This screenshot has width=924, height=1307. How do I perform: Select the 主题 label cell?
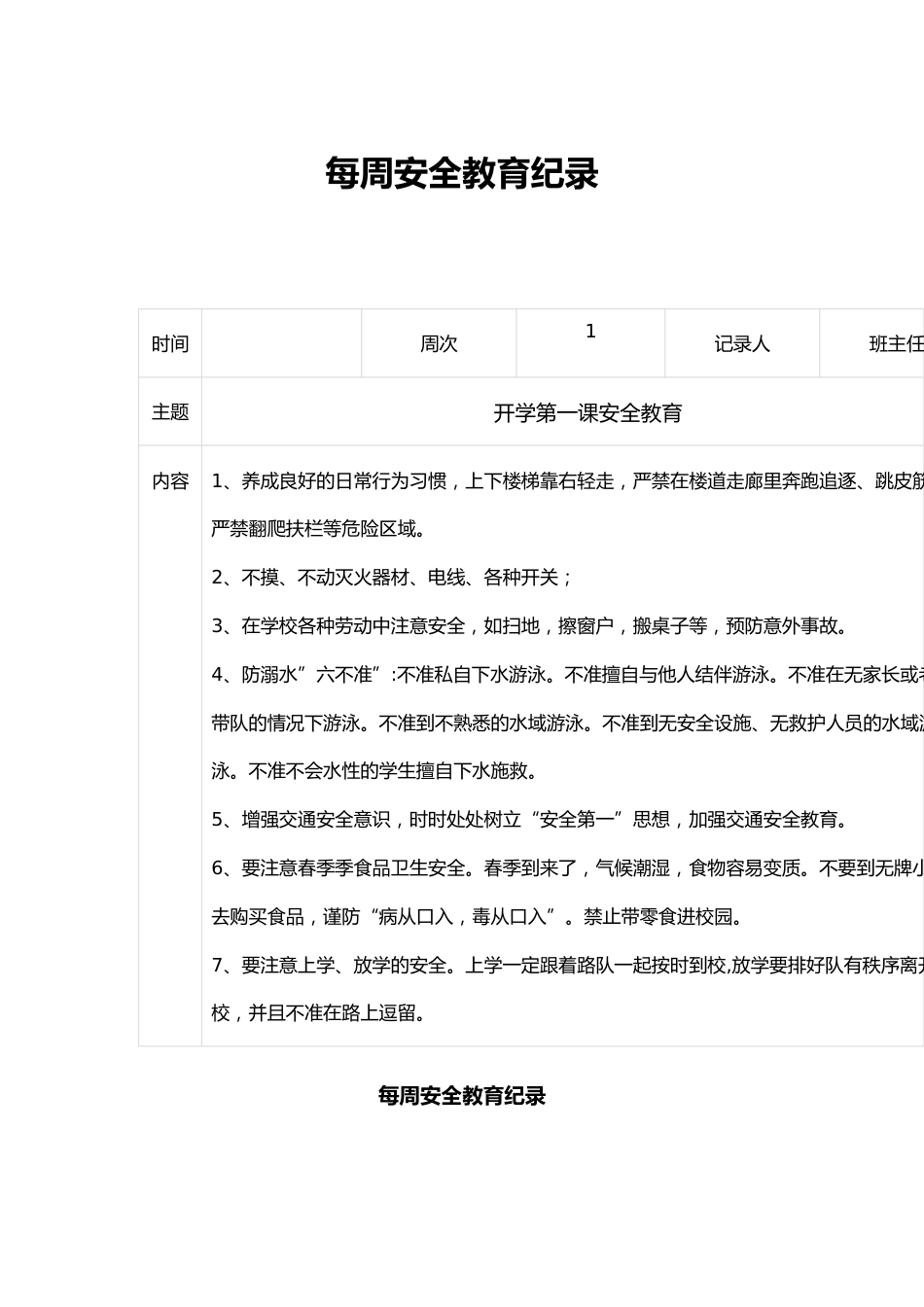170,411
